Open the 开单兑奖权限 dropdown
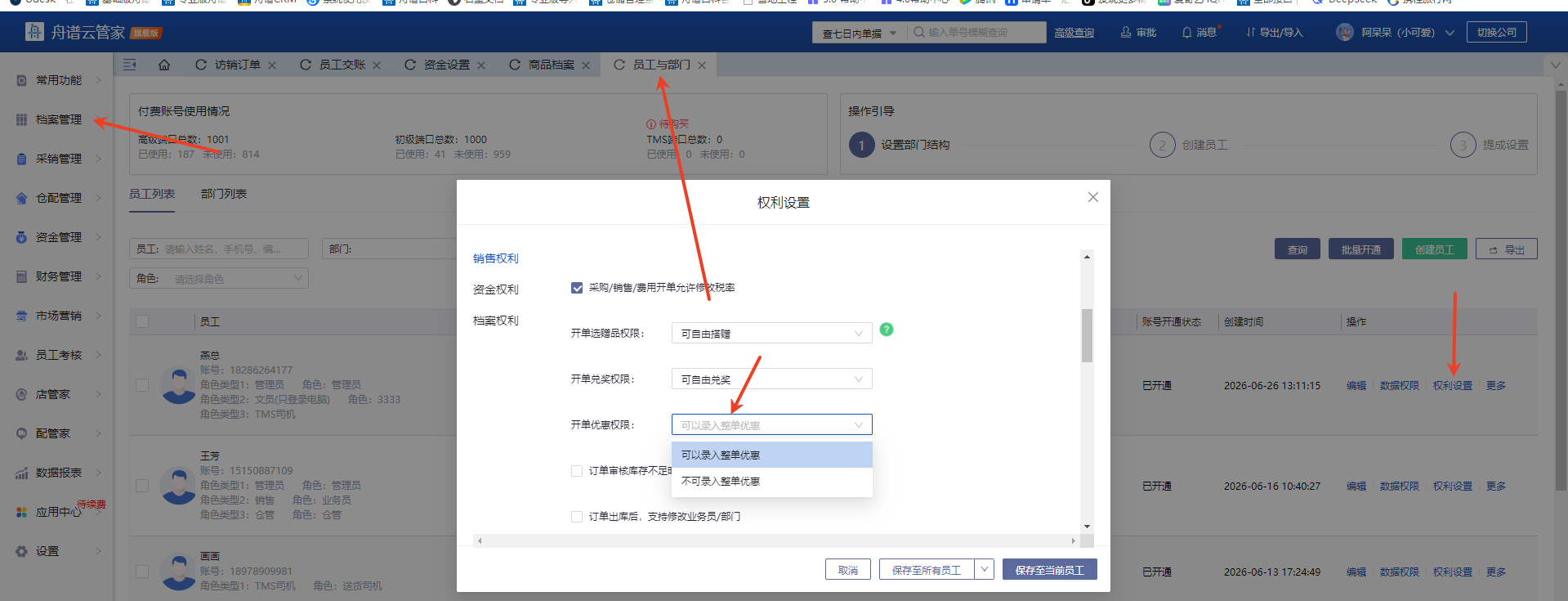 772,379
